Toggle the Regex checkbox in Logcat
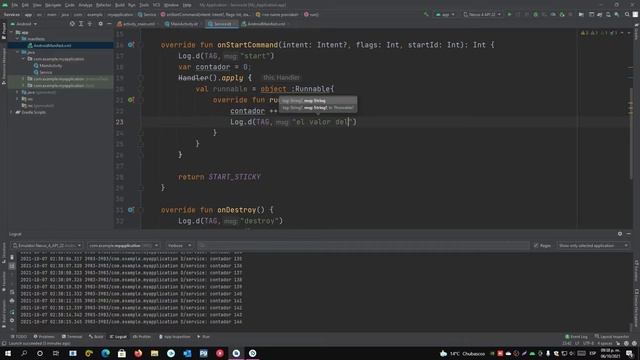The height and width of the screenshot is (360, 640). click(x=536, y=245)
